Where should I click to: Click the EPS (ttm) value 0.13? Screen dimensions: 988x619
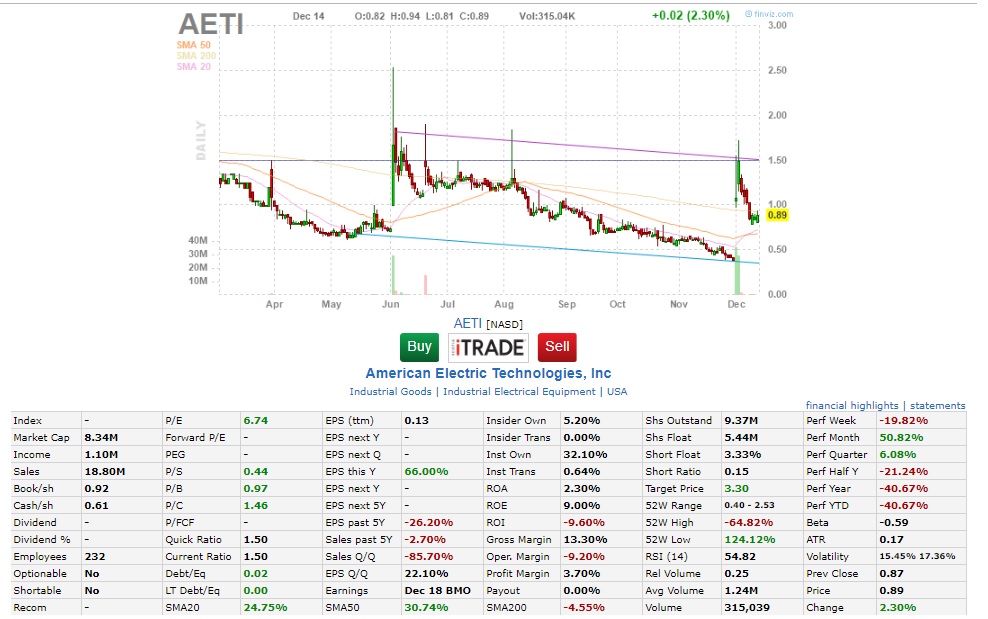tap(416, 420)
